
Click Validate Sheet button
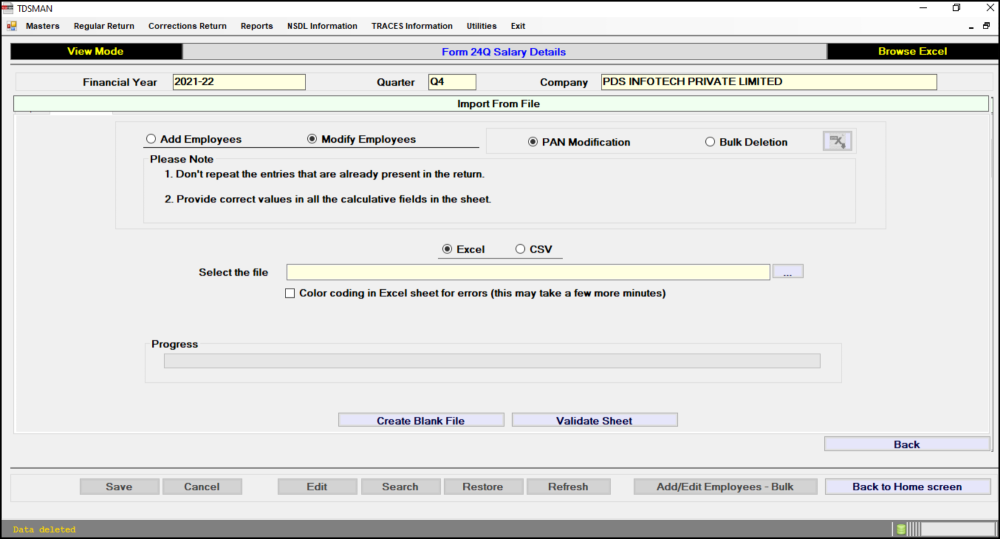tap(594, 420)
